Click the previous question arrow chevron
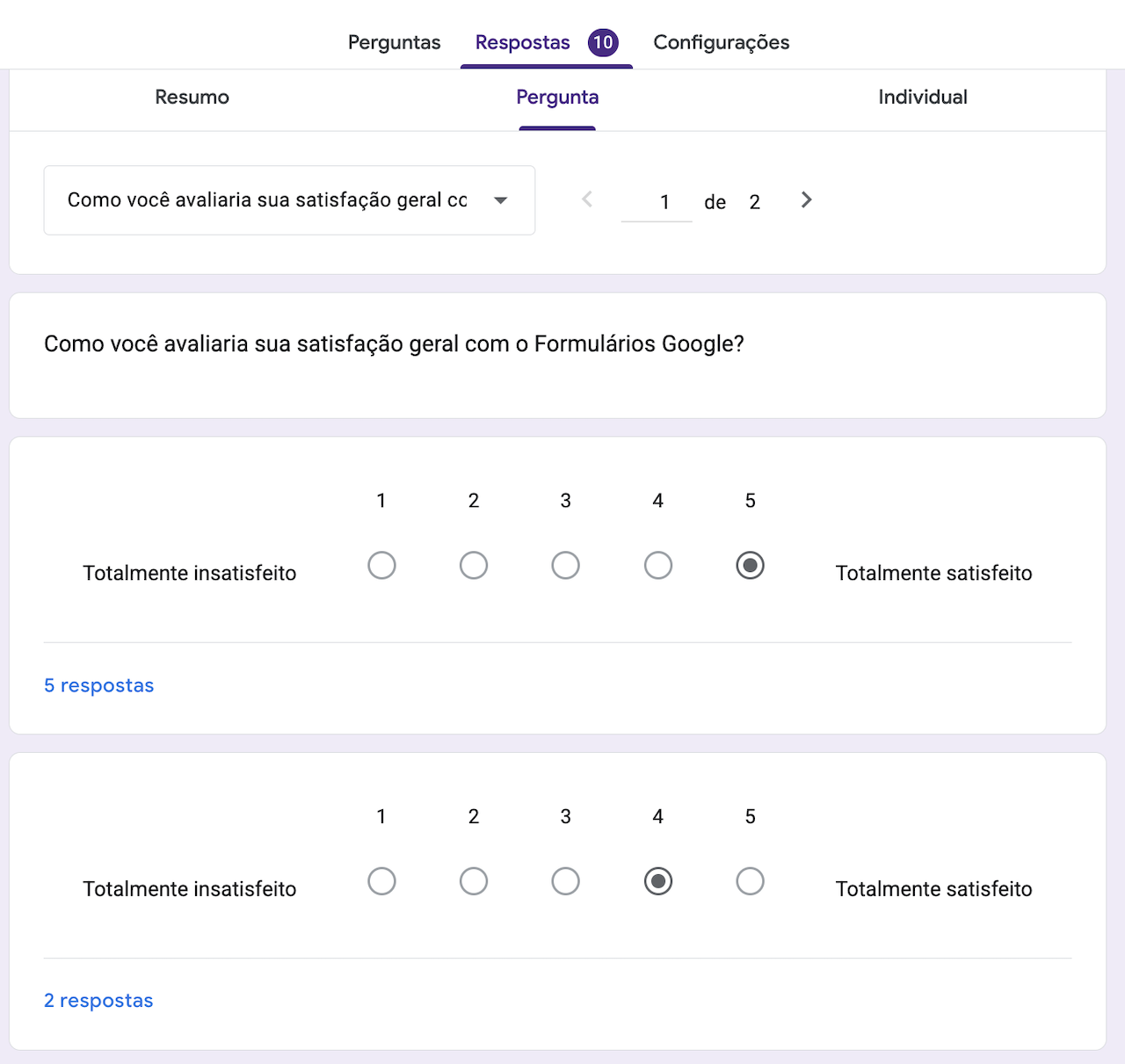This screenshot has height=1064, width=1125. [587, 200]
